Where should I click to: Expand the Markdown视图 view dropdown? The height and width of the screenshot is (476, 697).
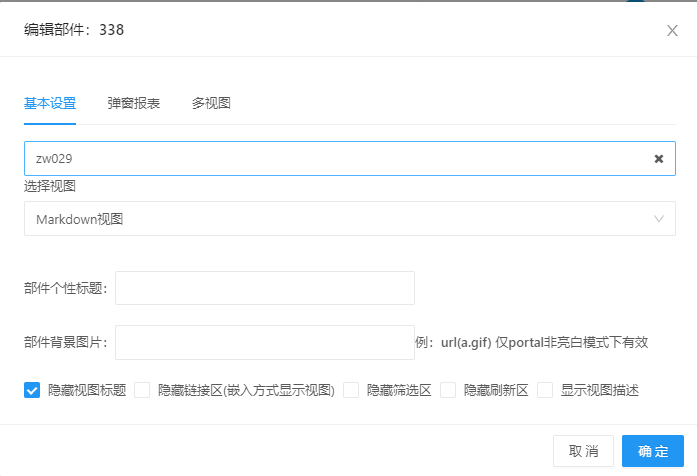340,219
